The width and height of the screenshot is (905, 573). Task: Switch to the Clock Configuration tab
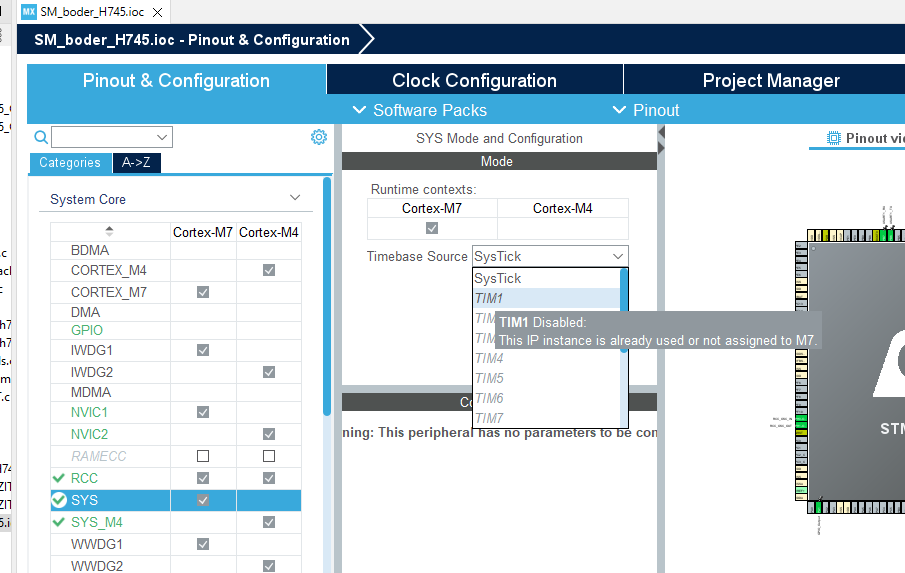[x=474, y=81]
